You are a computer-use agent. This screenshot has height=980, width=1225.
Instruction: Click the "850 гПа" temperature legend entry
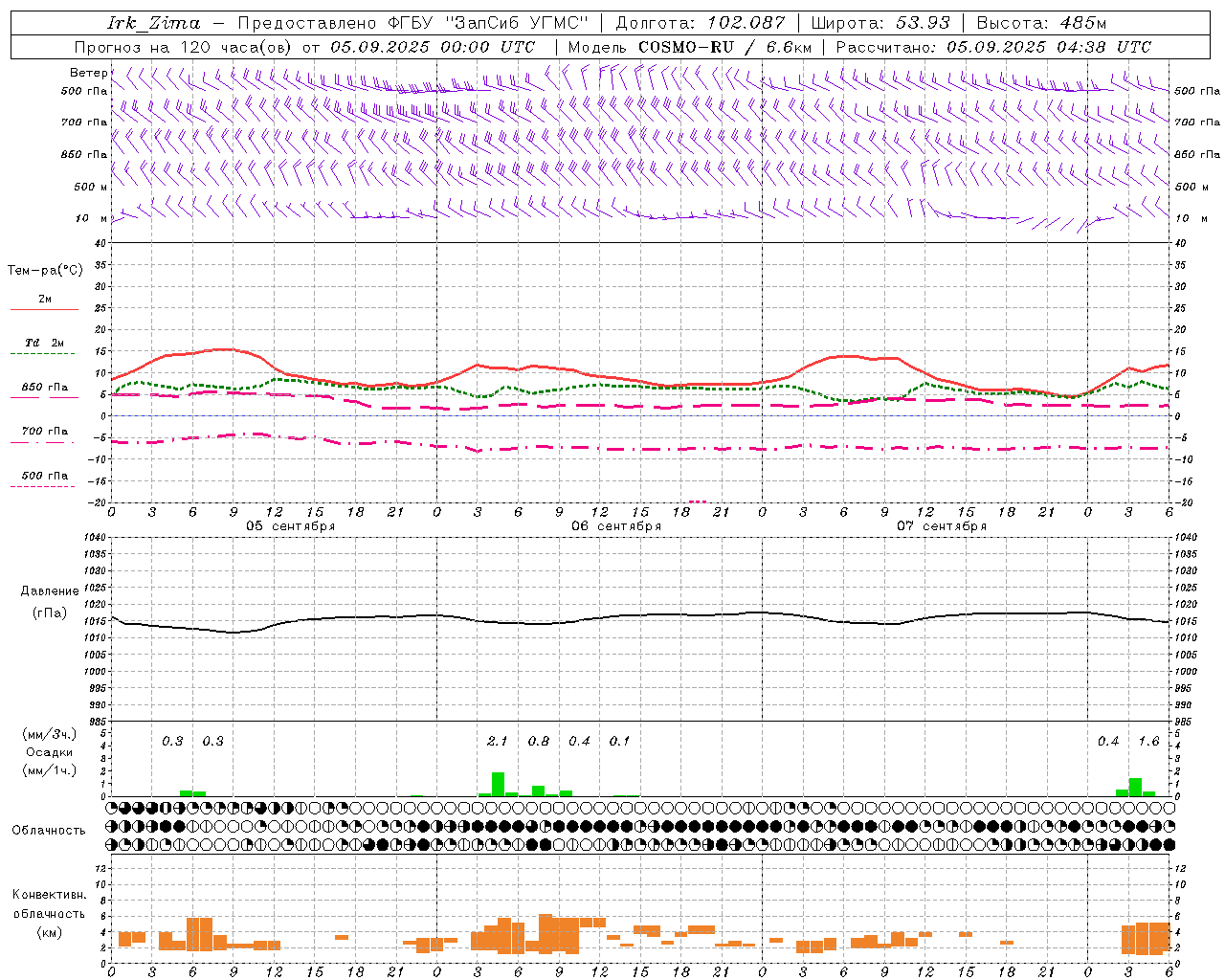click(x=45, y=388)
